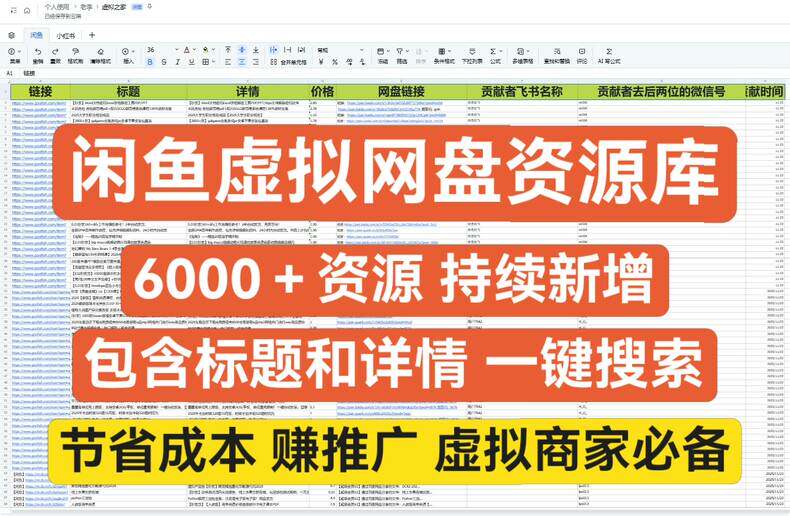The image size is (790, 516).
Task: Select the 价格 column header cell
Action: tap(322, 92)
